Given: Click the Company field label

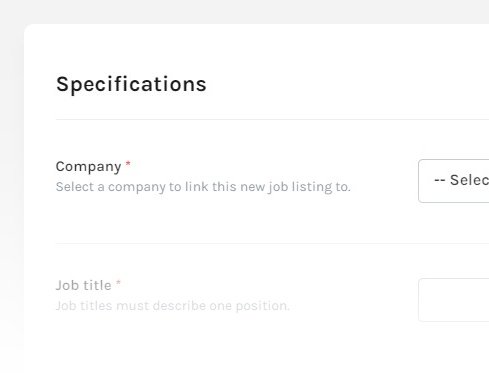Looking at the screenshot, I should click(x=88, y=167).
